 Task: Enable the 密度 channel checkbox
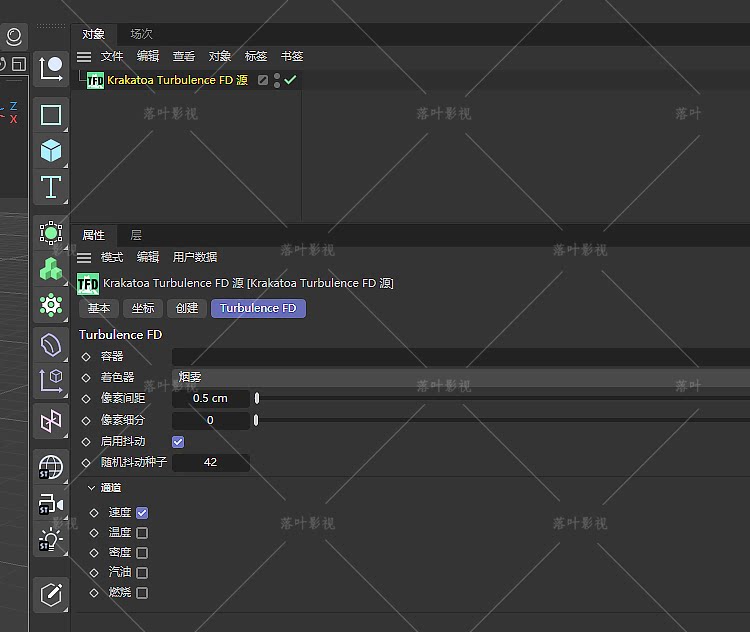click(142, 553)
